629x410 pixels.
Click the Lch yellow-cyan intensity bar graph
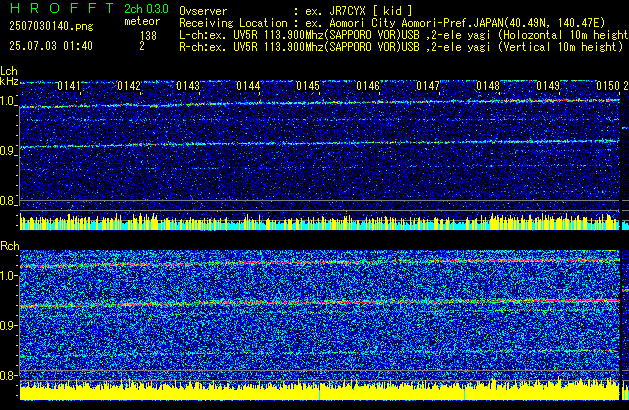point(320,221)
